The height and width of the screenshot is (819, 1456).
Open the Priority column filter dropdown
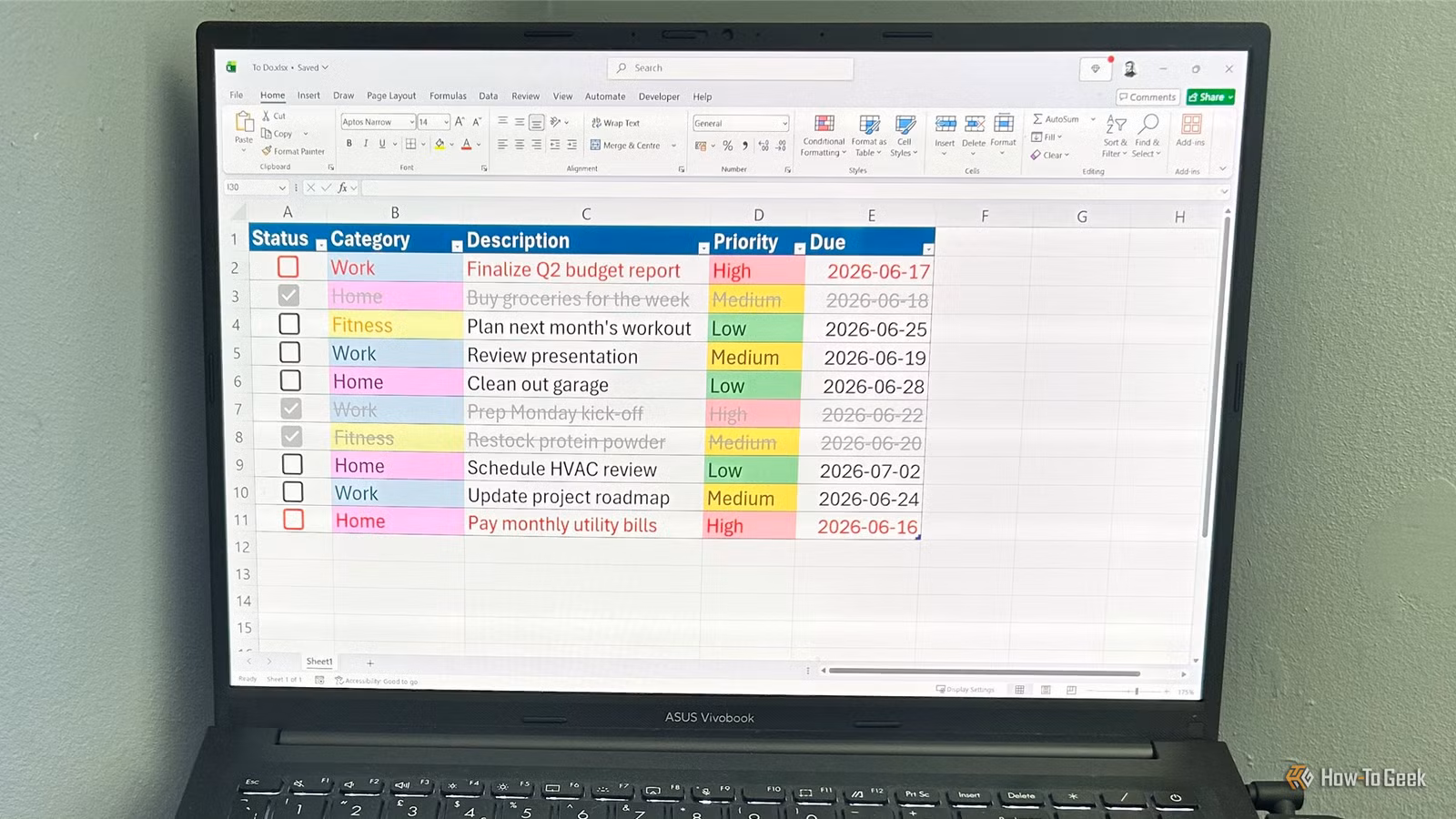click(x=799, y=248)
